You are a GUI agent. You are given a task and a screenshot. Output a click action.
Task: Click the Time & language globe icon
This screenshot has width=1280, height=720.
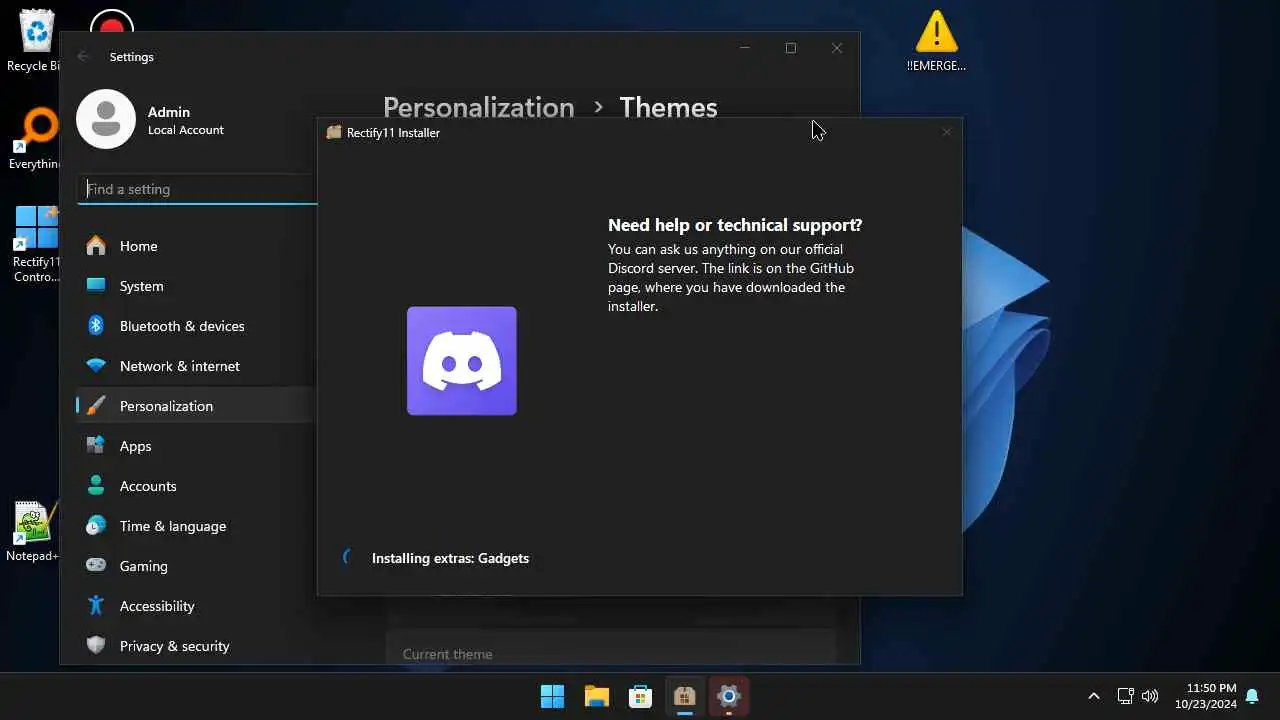click(96, 525)
